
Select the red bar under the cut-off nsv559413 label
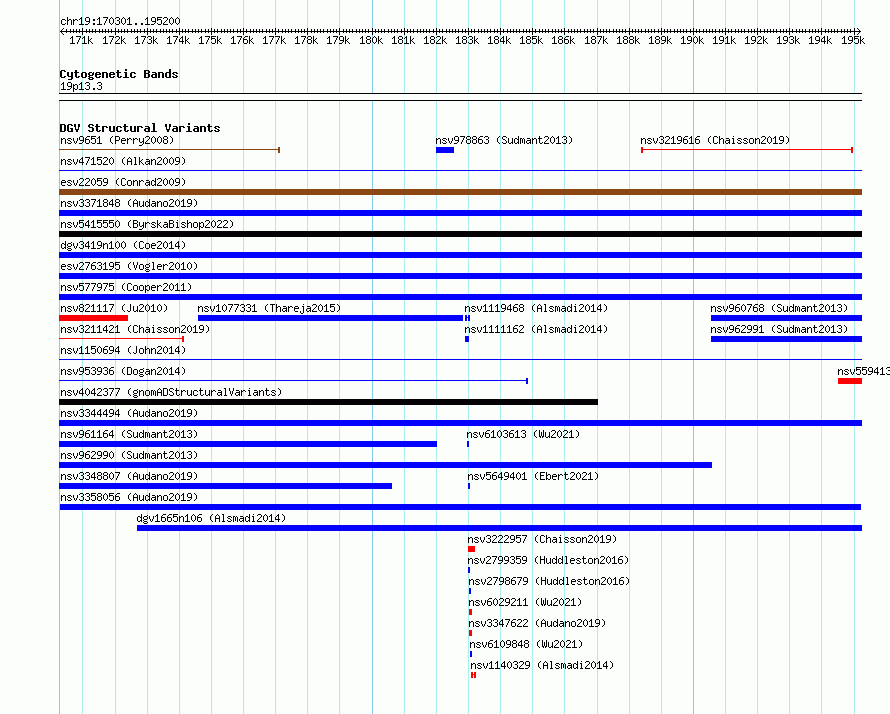coord(850,381)
